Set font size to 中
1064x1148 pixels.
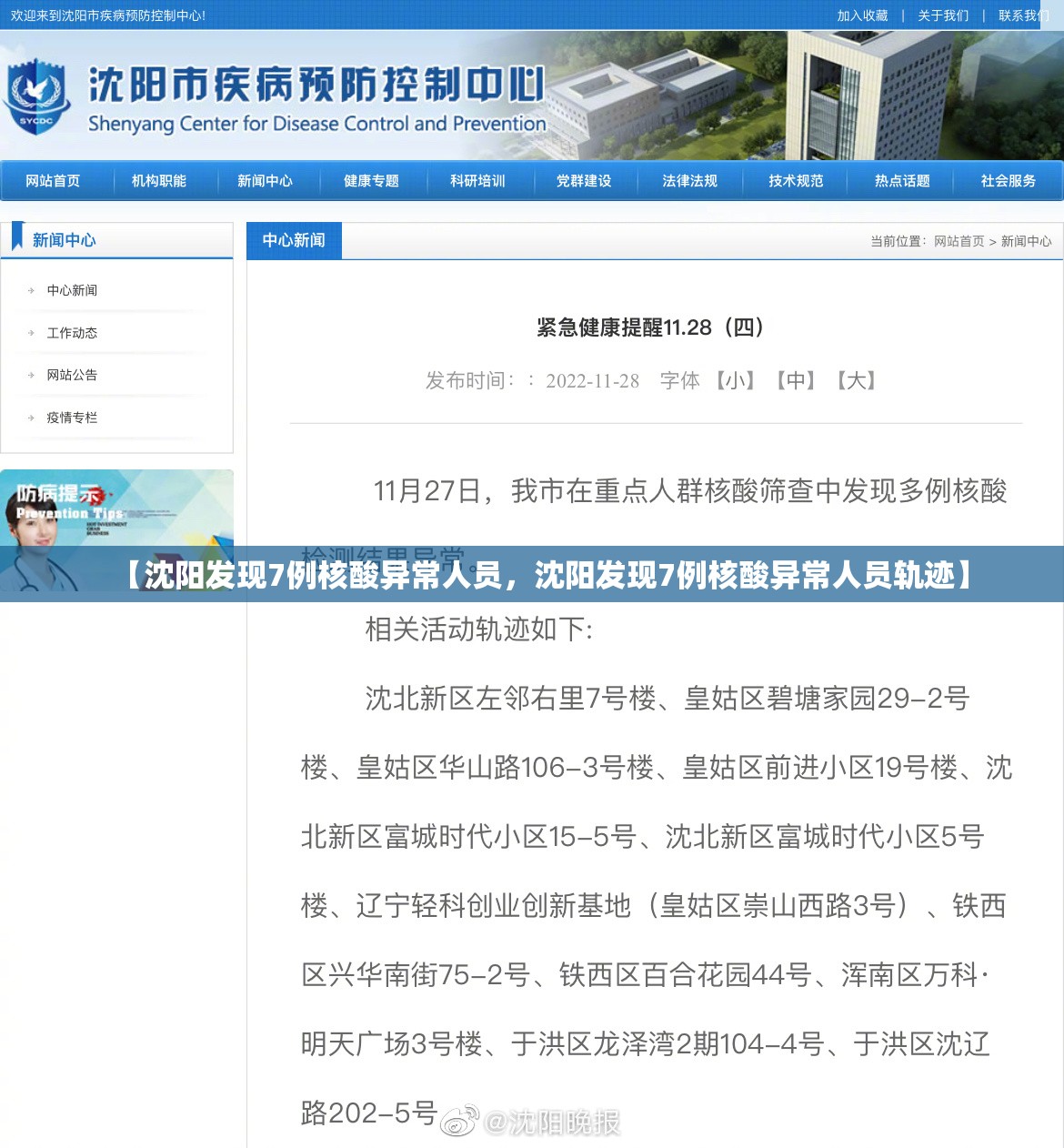[796, 380]
